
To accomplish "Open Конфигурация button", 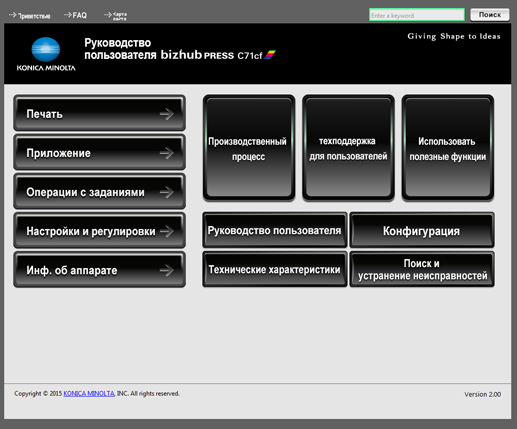I will click(422, 230).
